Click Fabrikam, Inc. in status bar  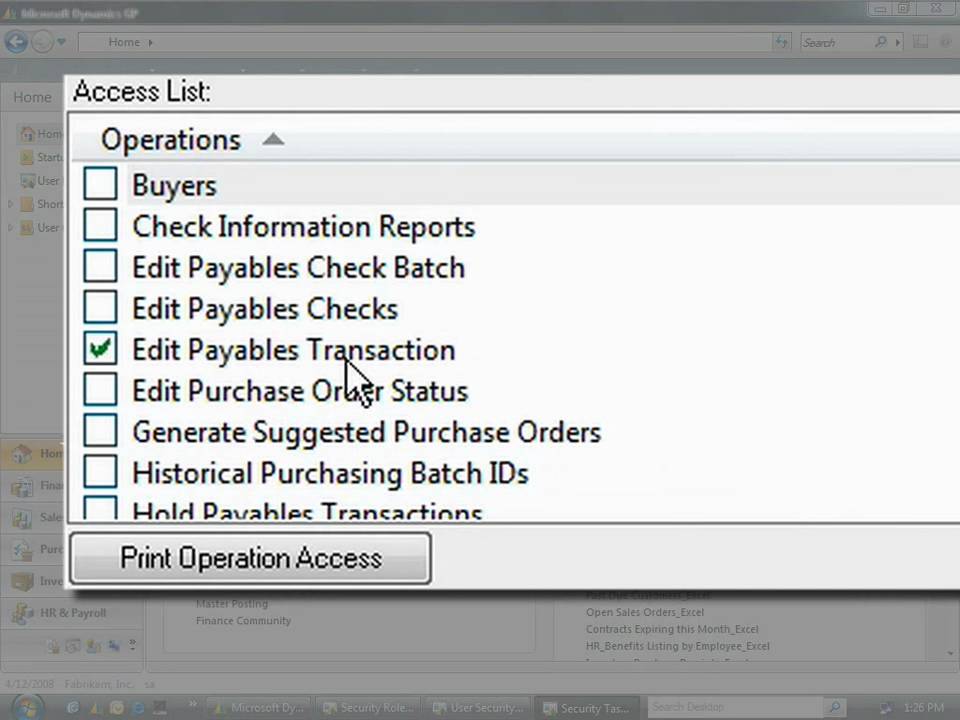tap(99, 684)
